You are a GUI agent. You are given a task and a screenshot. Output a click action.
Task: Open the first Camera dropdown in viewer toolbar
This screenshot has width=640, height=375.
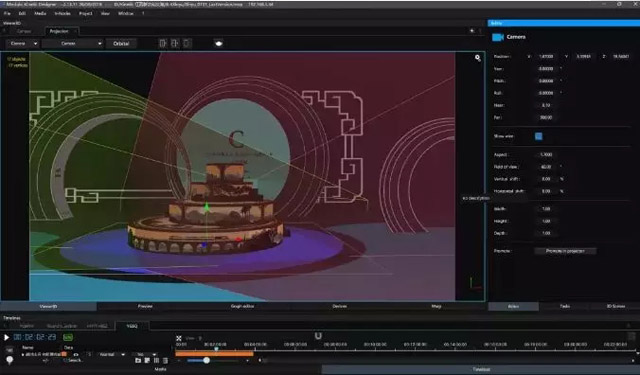pos(22,43)
